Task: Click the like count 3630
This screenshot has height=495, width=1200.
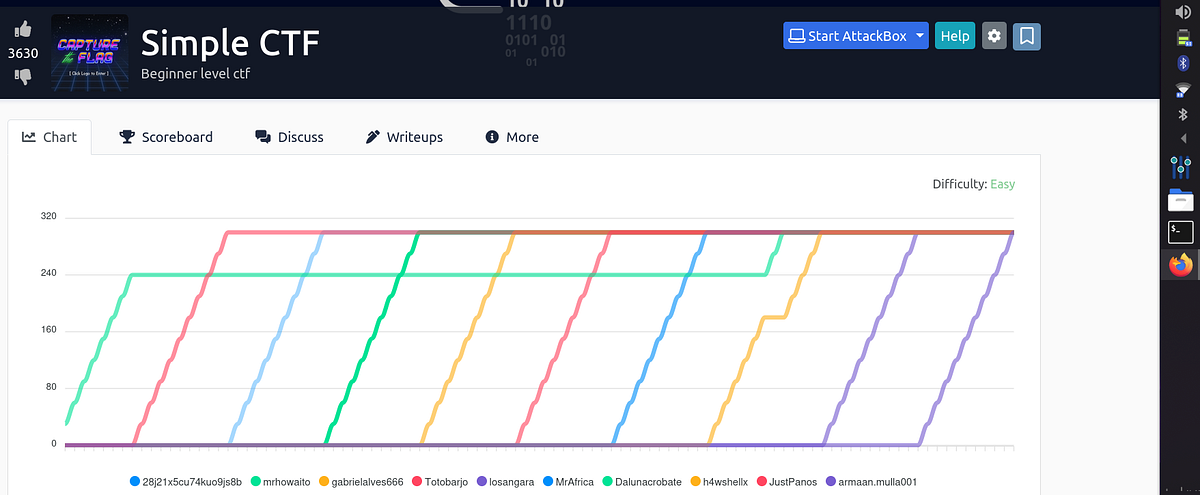Action: [23, 53]
